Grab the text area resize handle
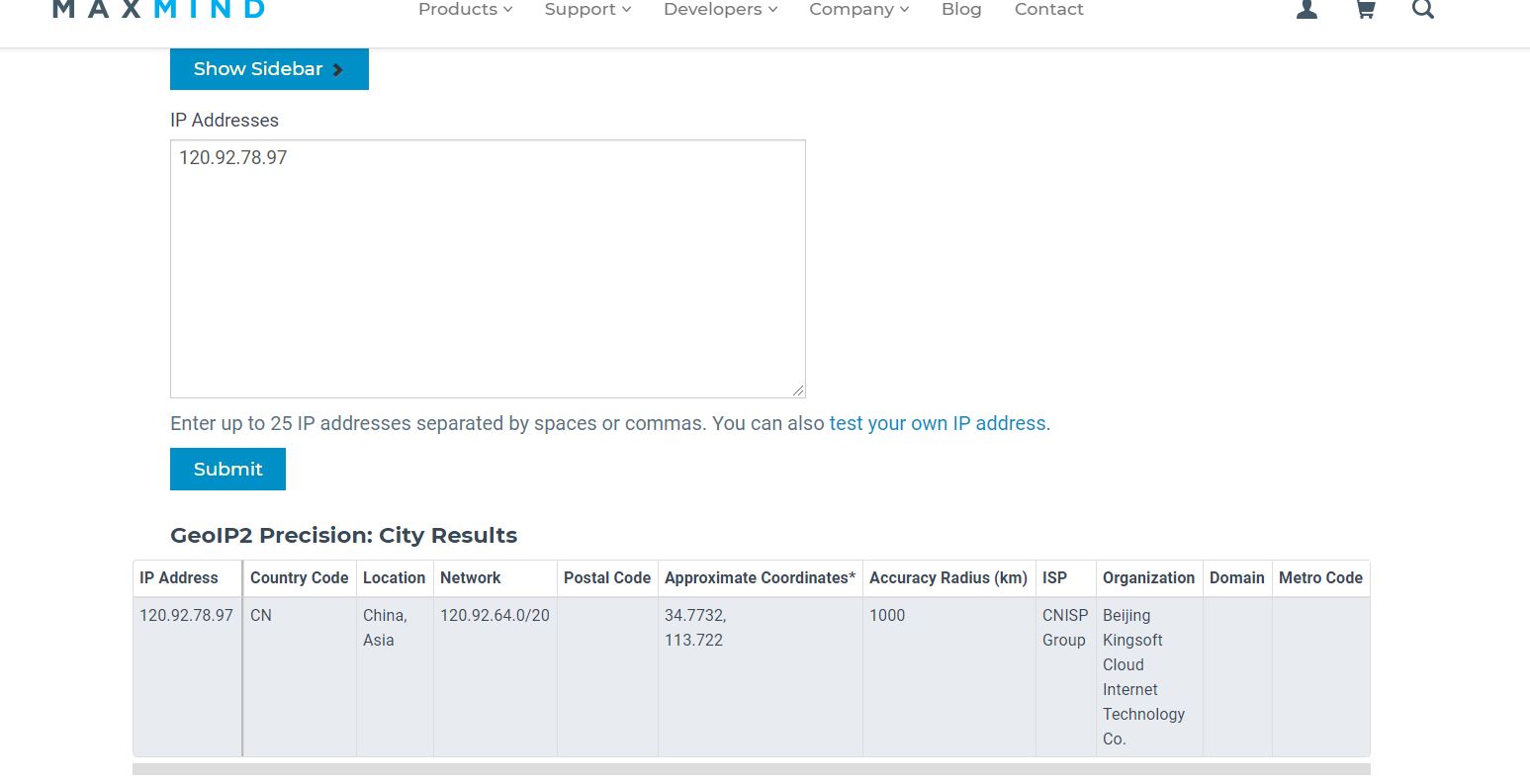1530x784 pixels. 798,391
